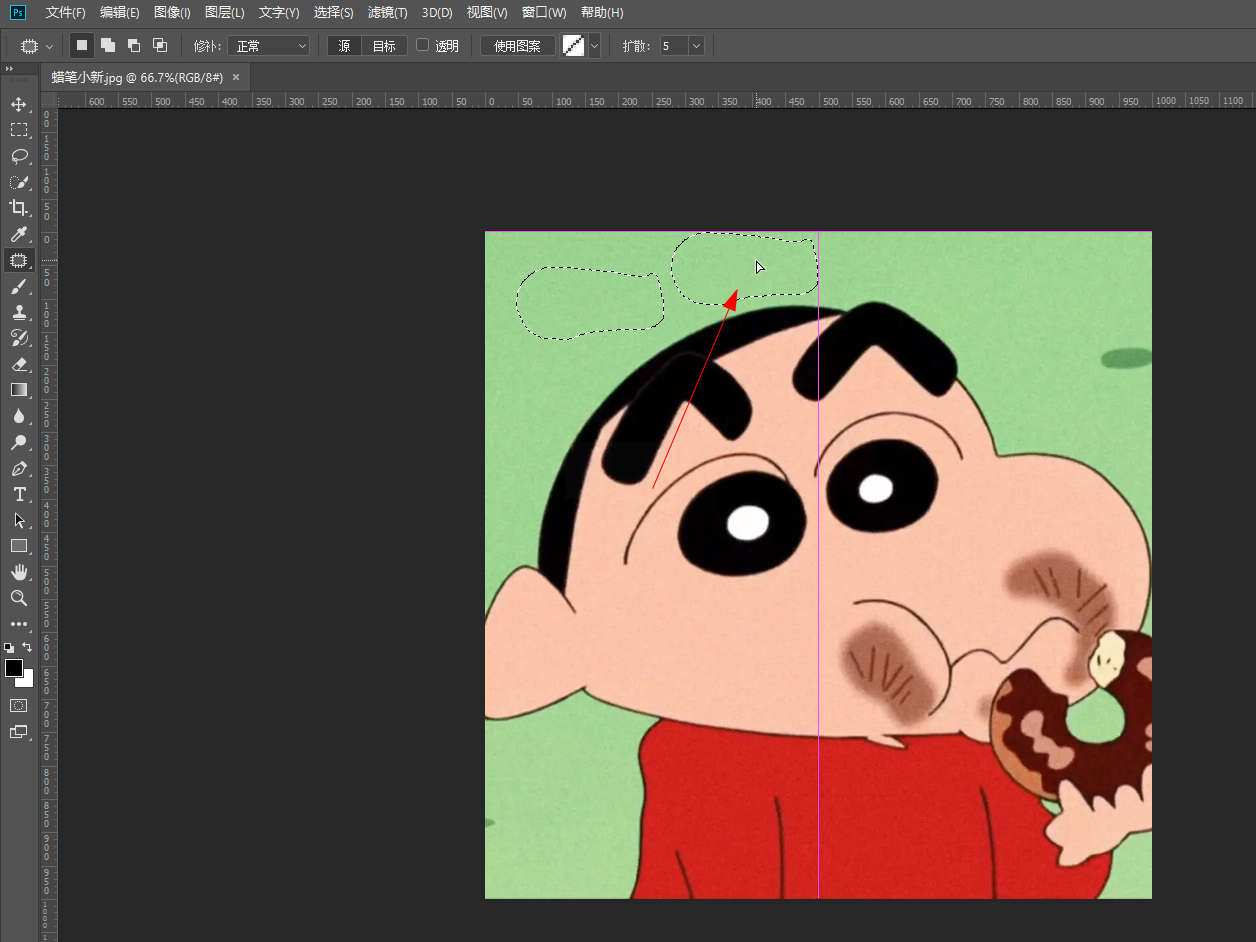The width and height of the screenshot is (1256, 942).
Task: Choose Subtract from Selection mode
Action: tap(134, 46)
